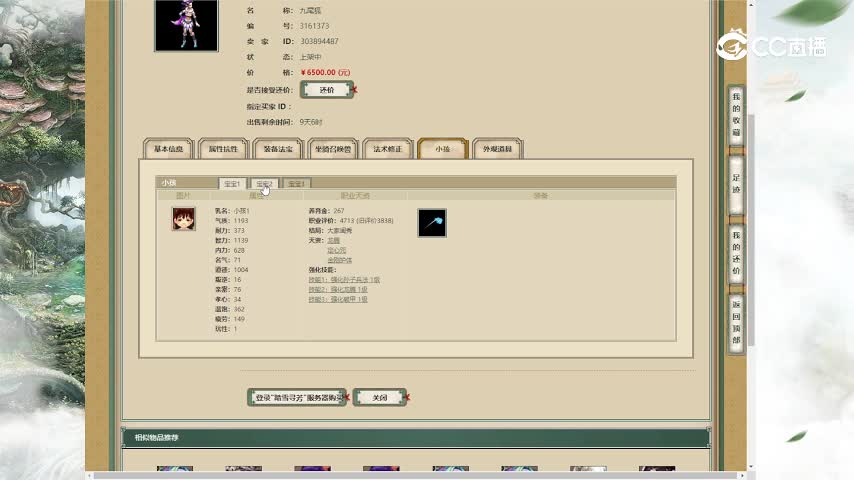
Task: Switch to 宝宝2 sub-tab
Action: coord(264,184)
